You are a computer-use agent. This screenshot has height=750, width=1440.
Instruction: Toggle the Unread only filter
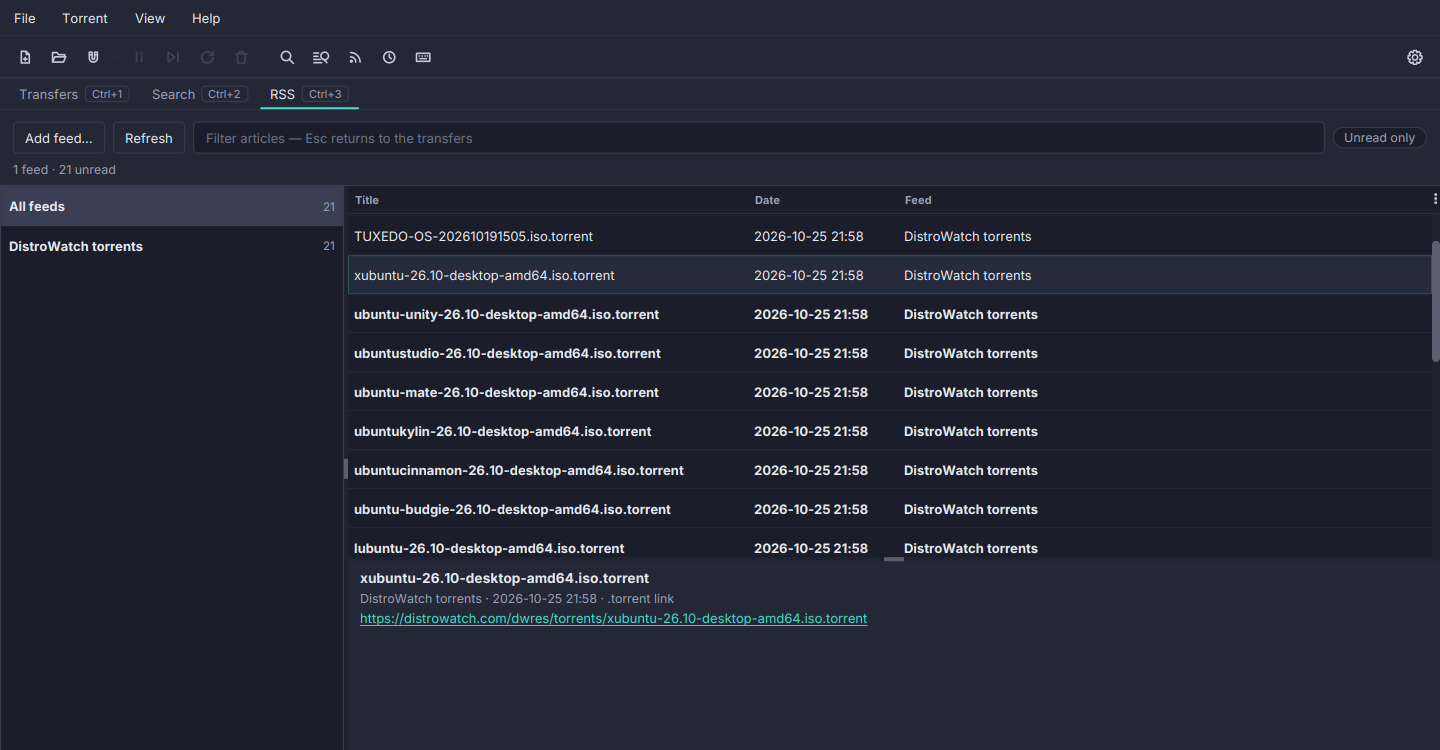1379,138
